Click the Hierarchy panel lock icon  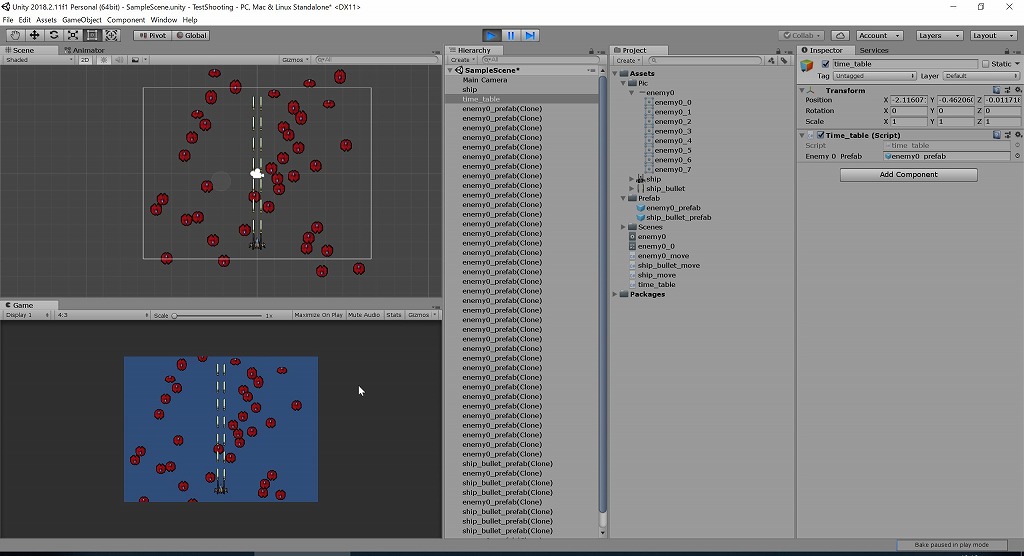click(591, 51)
